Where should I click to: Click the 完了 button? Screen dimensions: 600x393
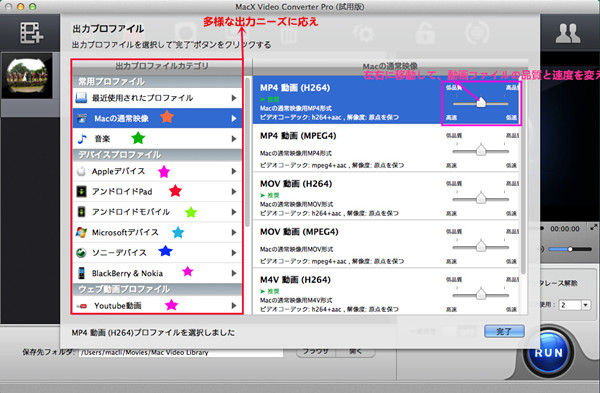pyautogui.click(x=504, y=331)
